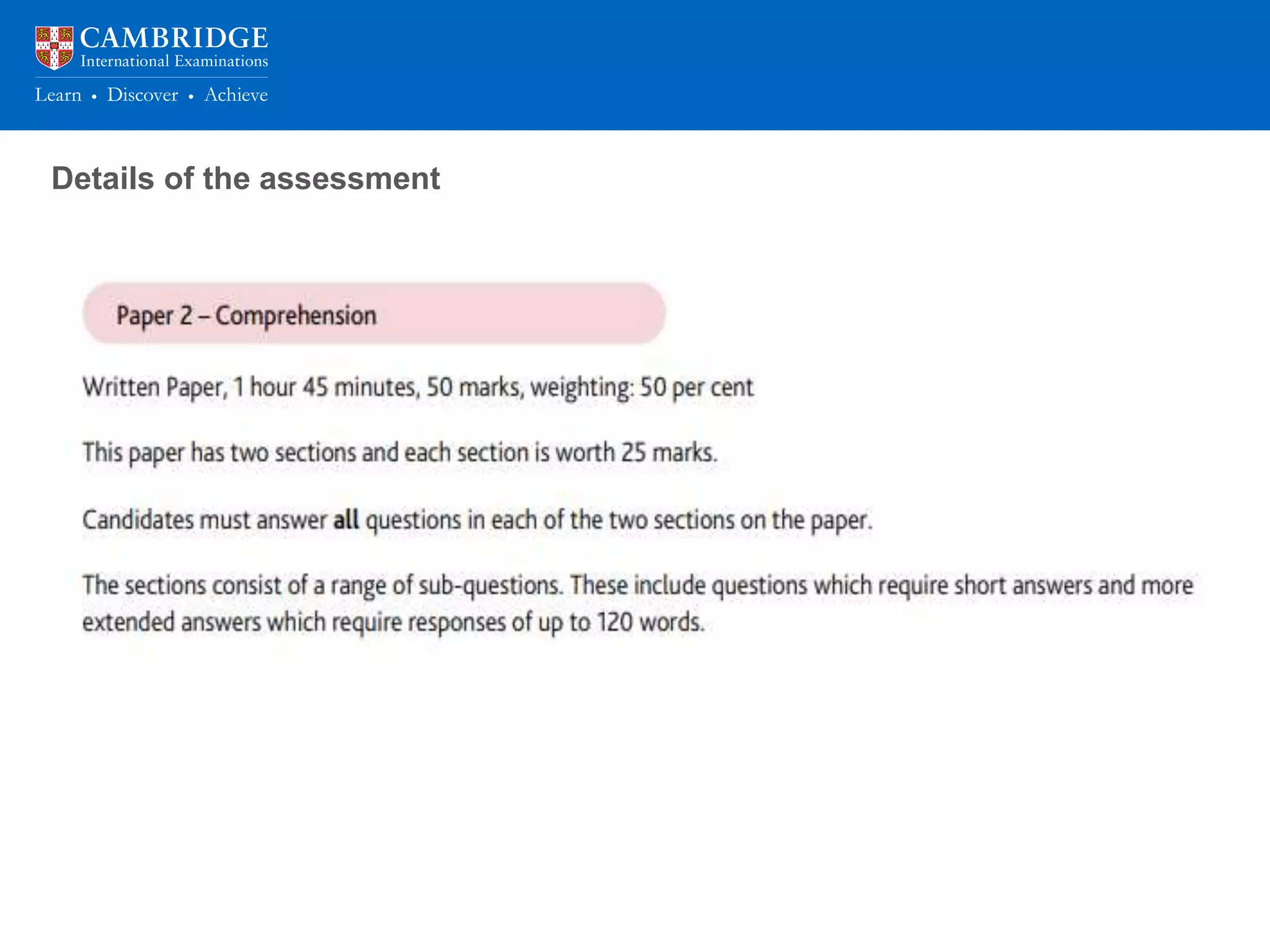Click the Cambridge shield crest logo
This screenshot has width=1270, height=952.
tap(54, 47)
